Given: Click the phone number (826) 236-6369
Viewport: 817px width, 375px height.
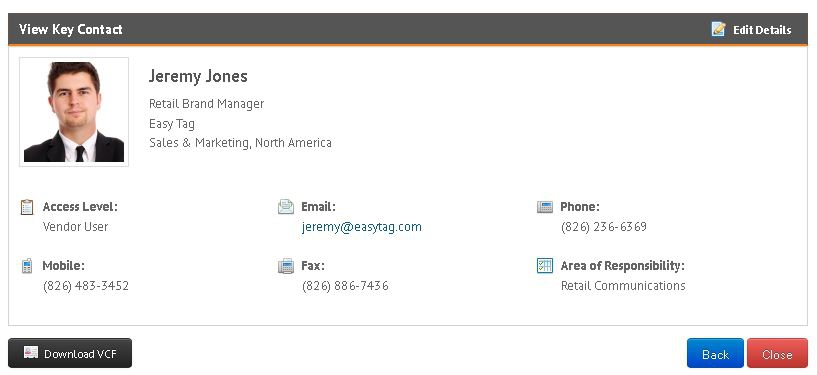Looking at the screenshot, I should (x=604, y=227).
